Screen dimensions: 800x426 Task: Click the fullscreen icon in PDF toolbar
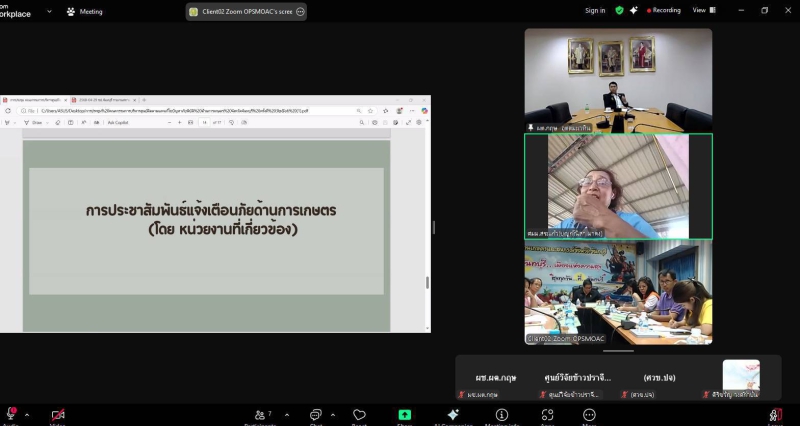(x=408, y=122)
